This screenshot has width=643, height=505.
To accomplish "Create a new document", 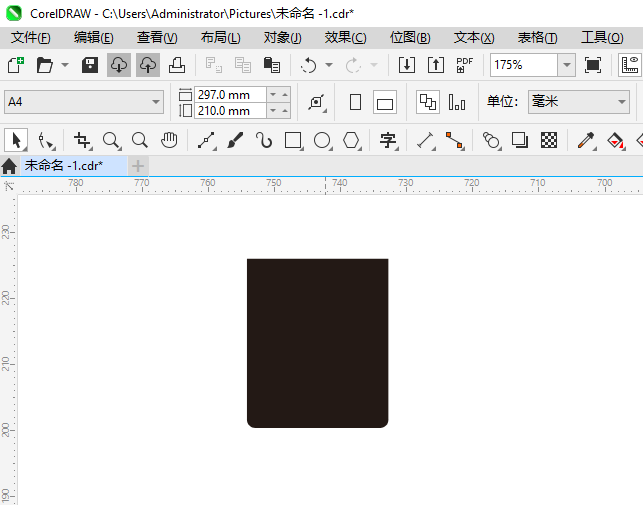I will coord(16,65).
